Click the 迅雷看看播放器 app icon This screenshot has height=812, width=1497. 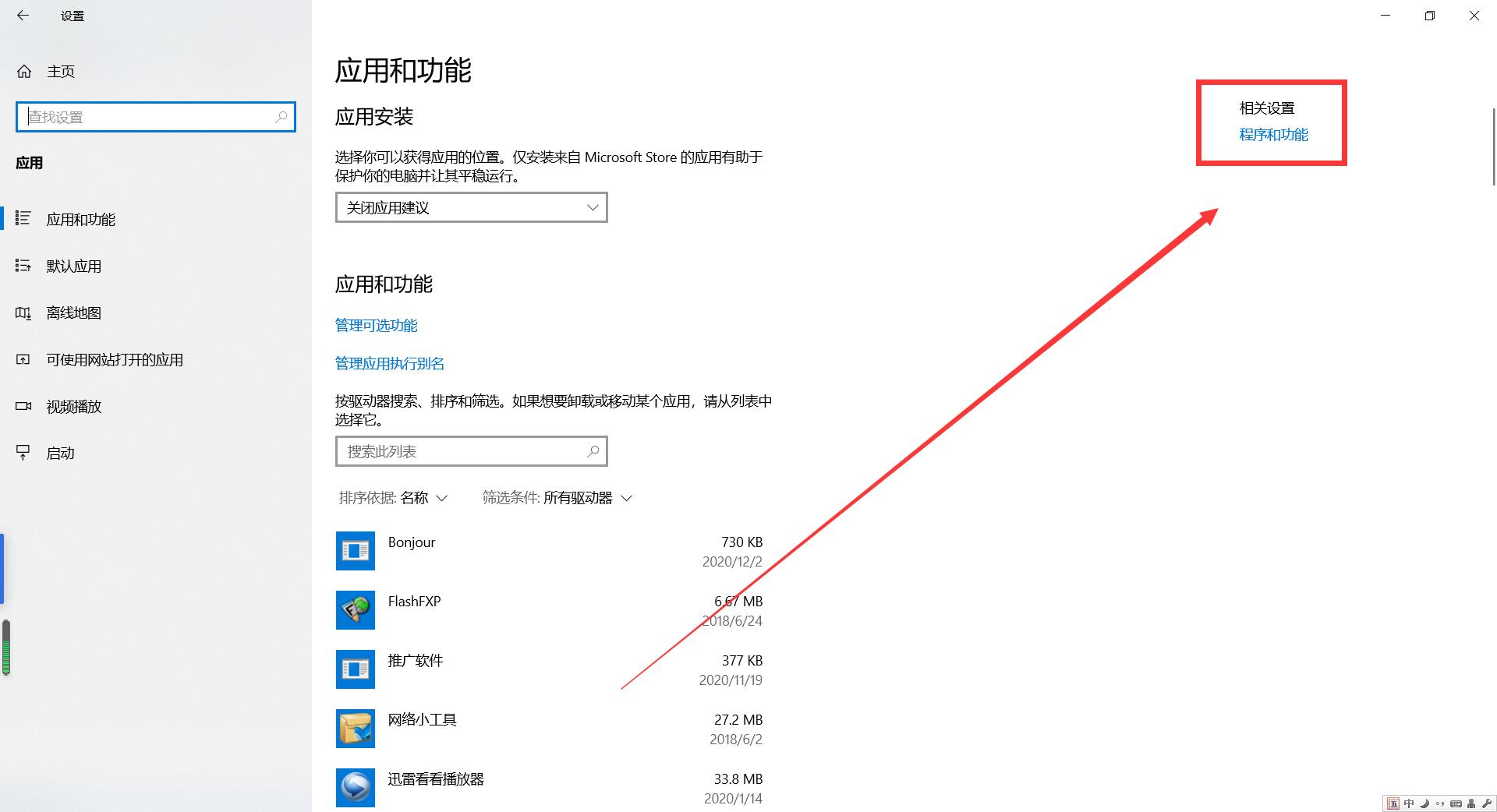356,788
